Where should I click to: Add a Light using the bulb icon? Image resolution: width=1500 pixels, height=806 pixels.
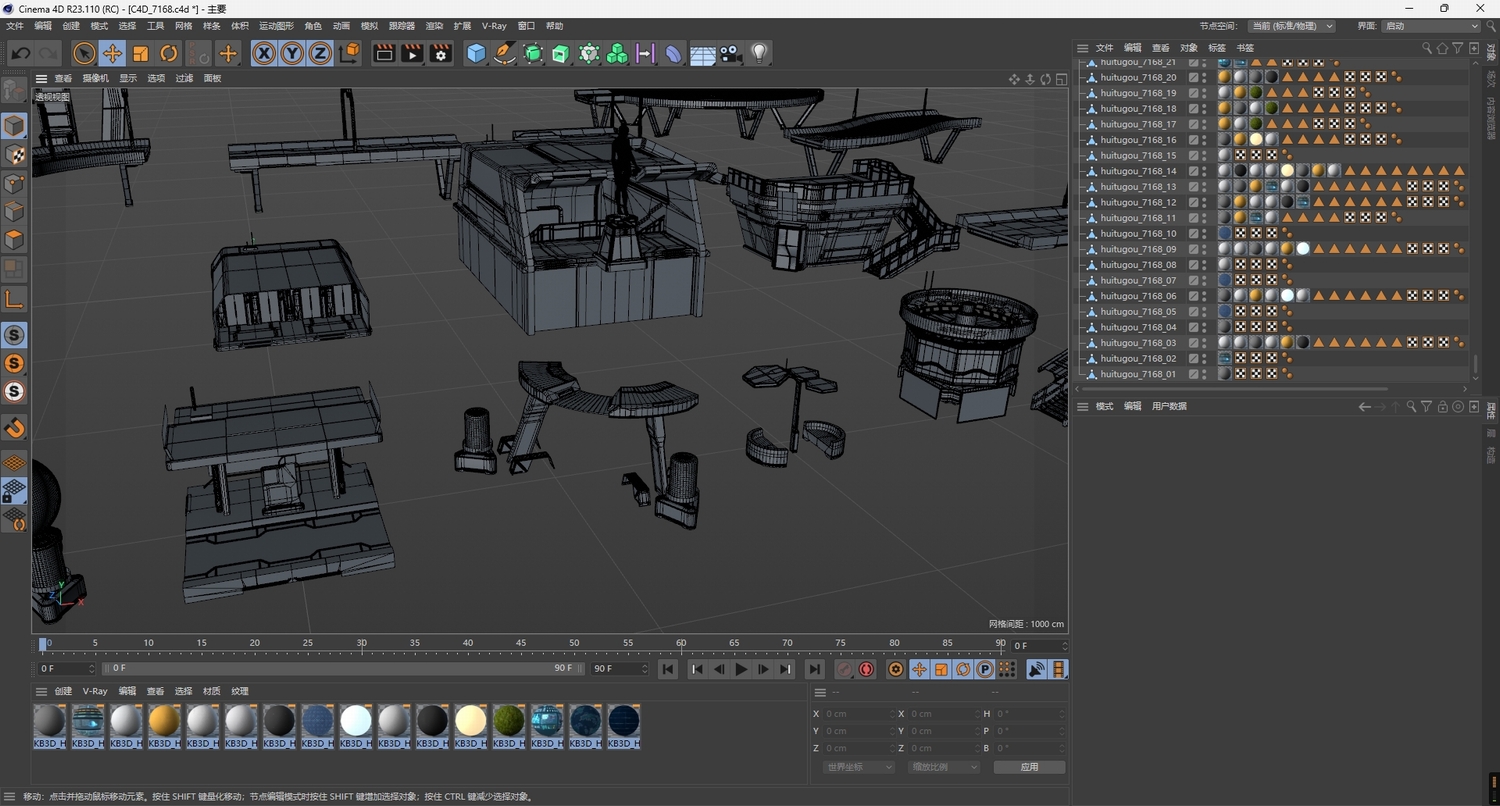coord(759,54)
